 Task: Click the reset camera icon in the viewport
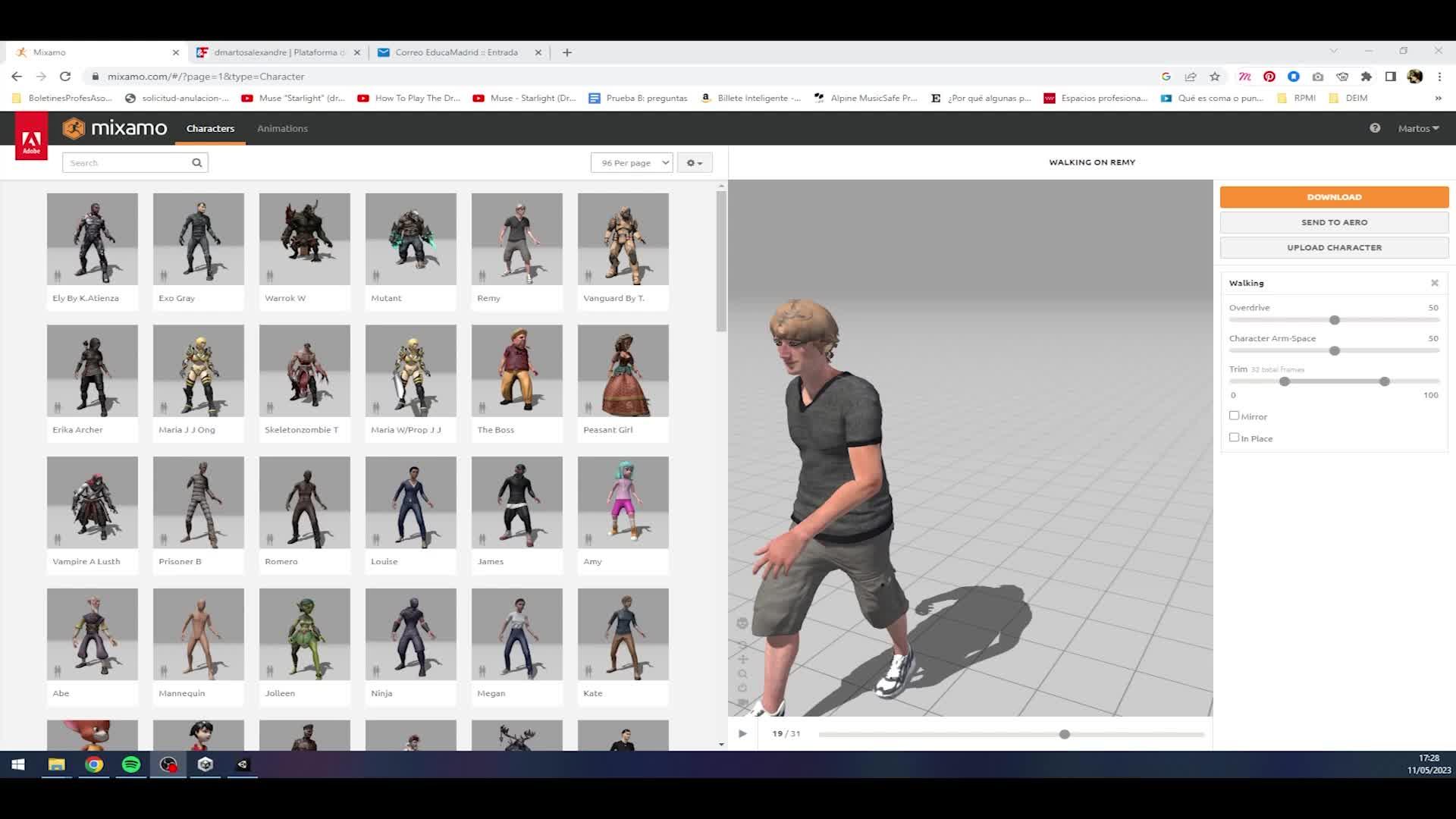pyautogui.click(x=742, y=688)
